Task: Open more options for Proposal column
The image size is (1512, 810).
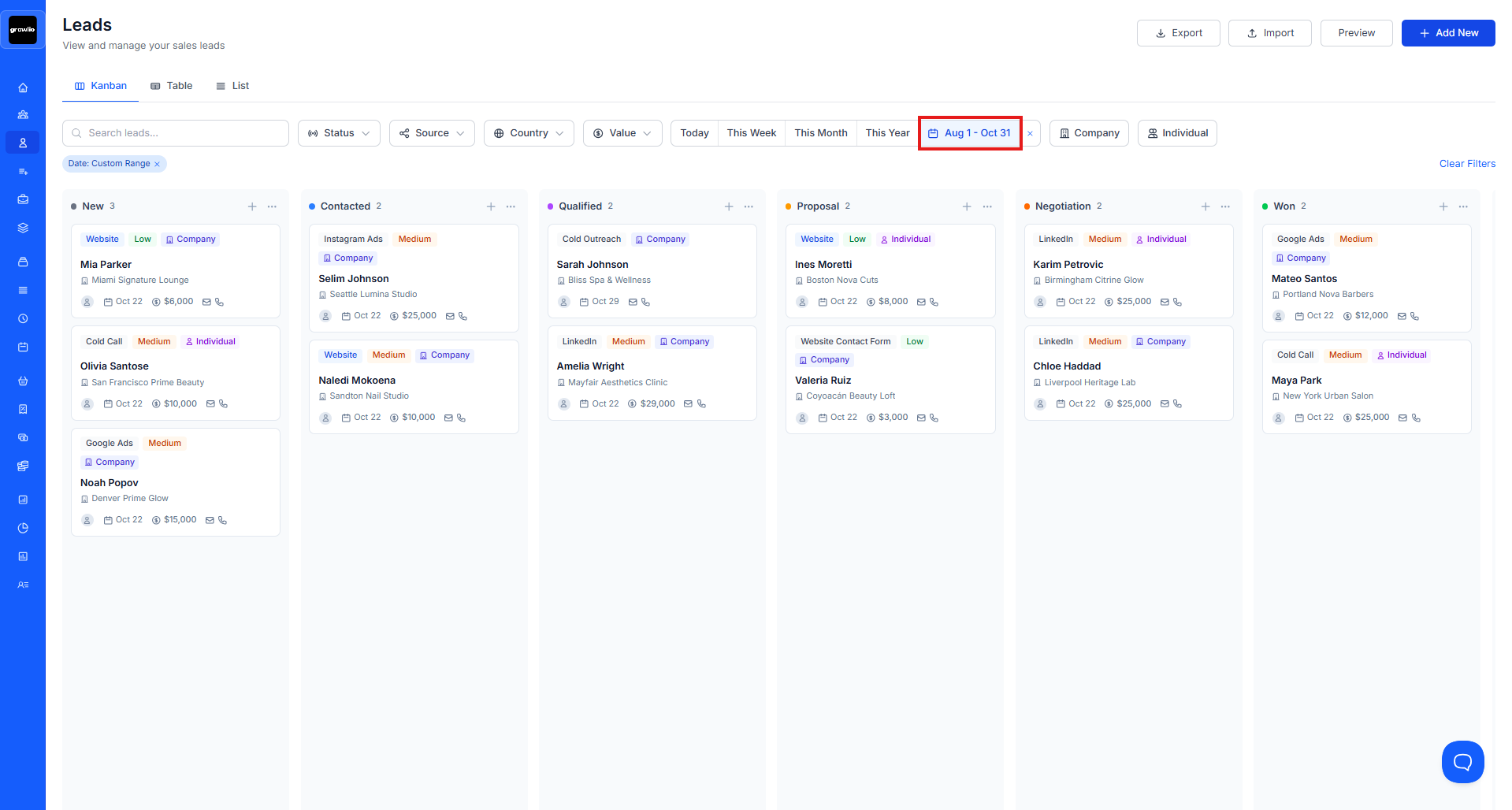Action: click(x=987, y=206)
